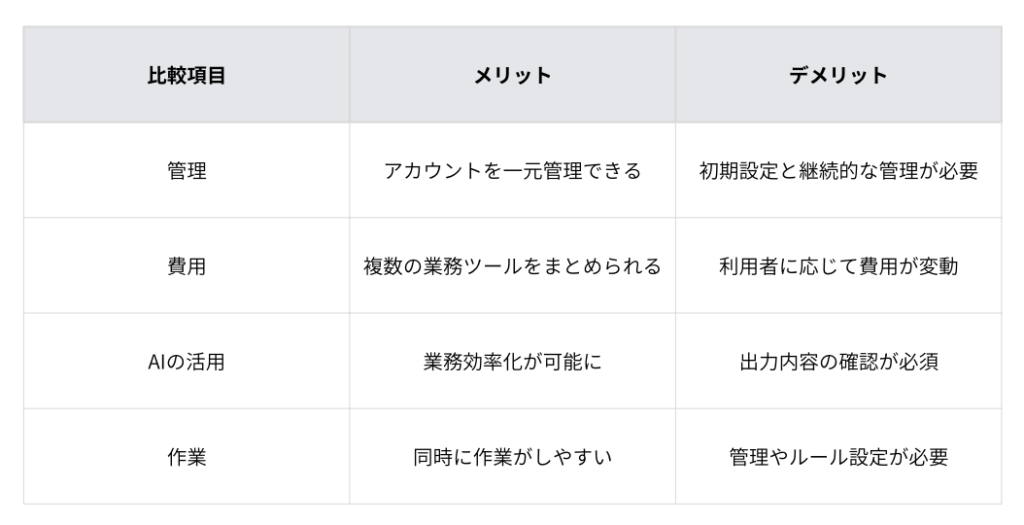Click cell 管理やルール設定が必要
The height and width of the screenshot is (525, 1024).
[839, 456]
